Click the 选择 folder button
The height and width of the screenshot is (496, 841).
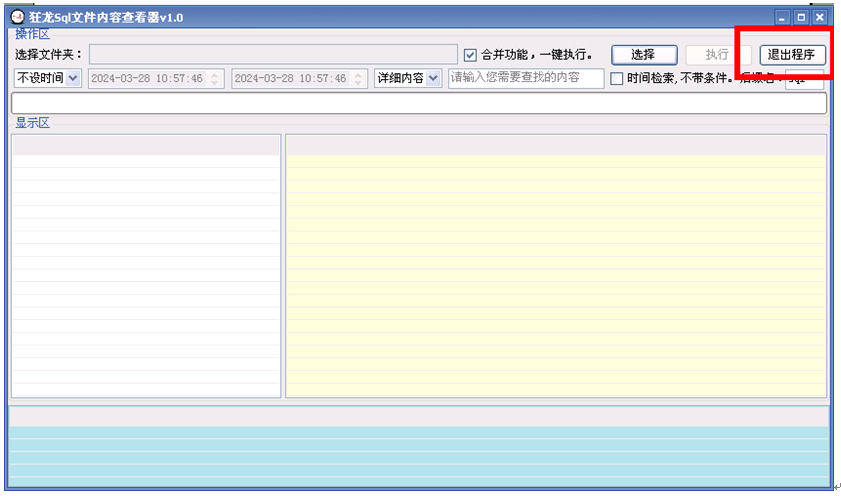[644, 55]
